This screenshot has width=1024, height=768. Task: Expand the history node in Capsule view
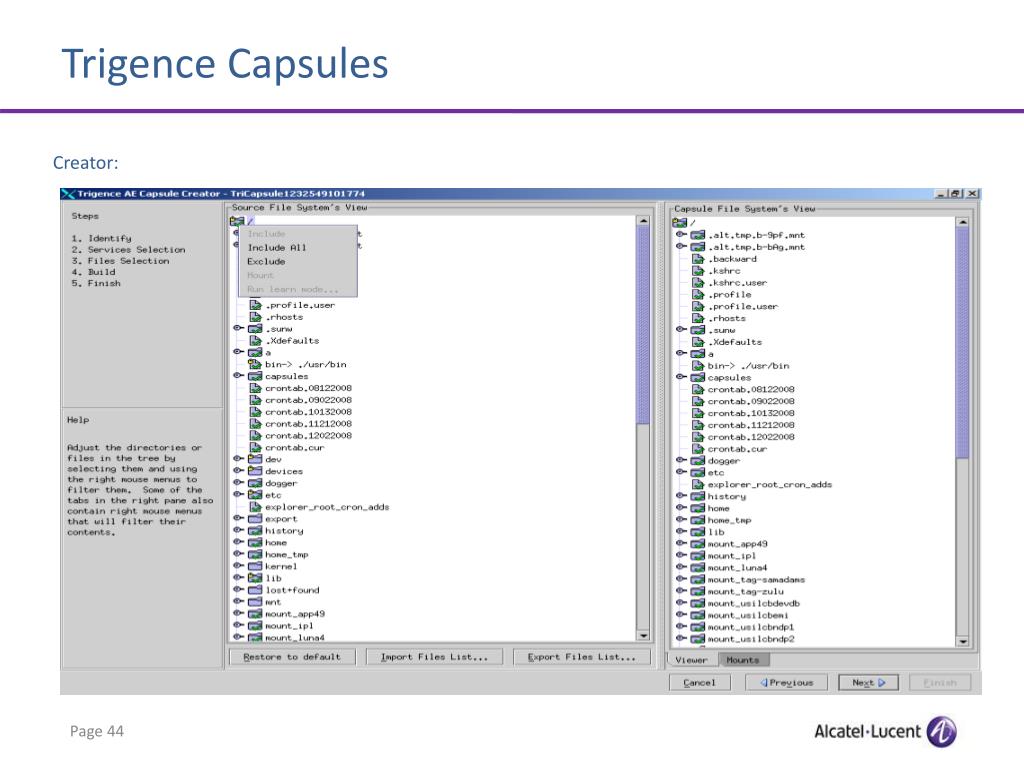tap(681, 496)
